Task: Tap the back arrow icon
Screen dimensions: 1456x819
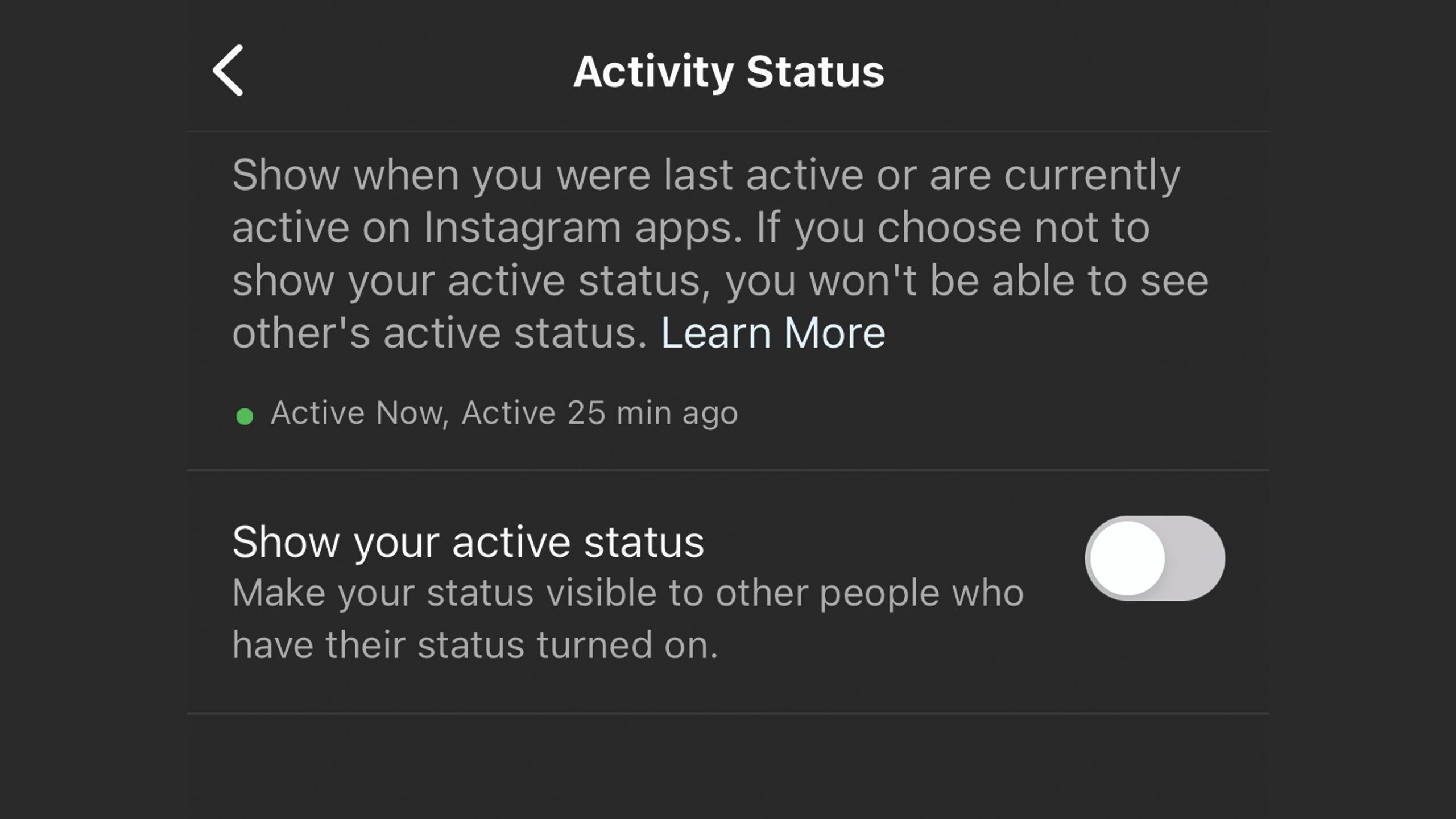Action: [228, 70]
